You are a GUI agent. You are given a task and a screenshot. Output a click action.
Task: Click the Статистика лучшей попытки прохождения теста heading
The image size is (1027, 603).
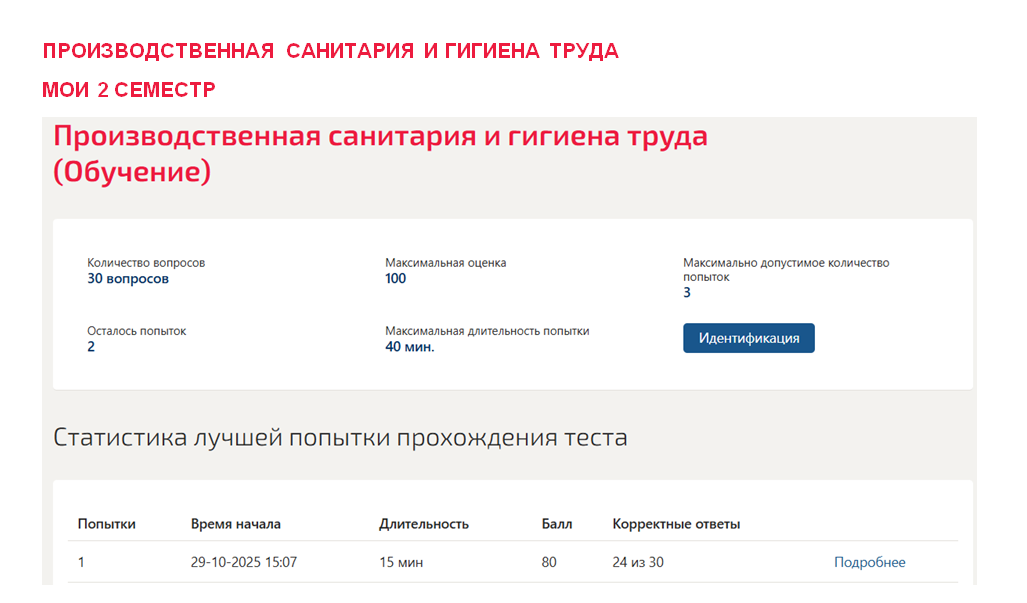340,437
